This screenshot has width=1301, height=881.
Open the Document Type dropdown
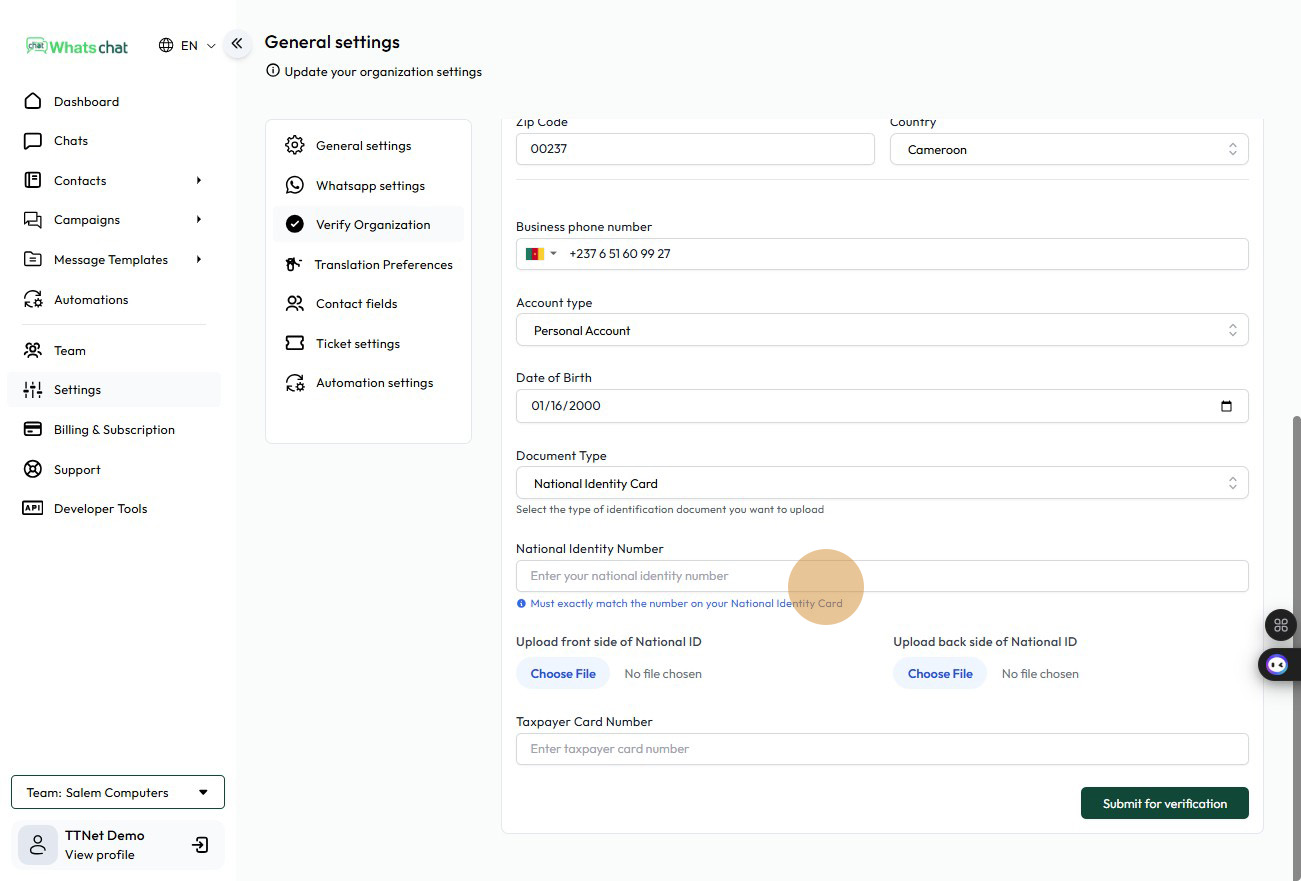click(881, 484)
